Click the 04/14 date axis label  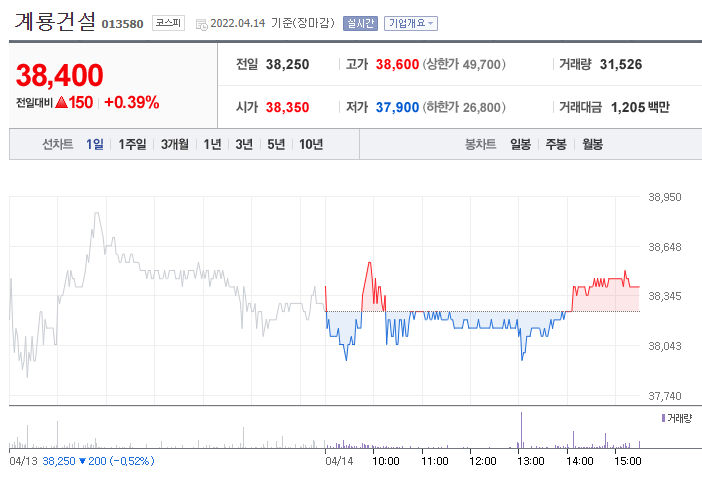click(x=339, y=461)
